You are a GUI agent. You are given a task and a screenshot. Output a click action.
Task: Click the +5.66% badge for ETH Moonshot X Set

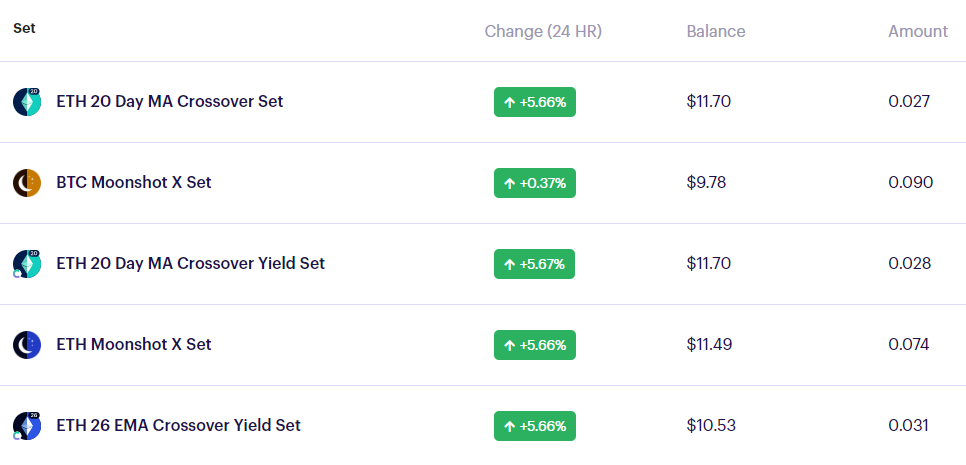click(535, 345)
